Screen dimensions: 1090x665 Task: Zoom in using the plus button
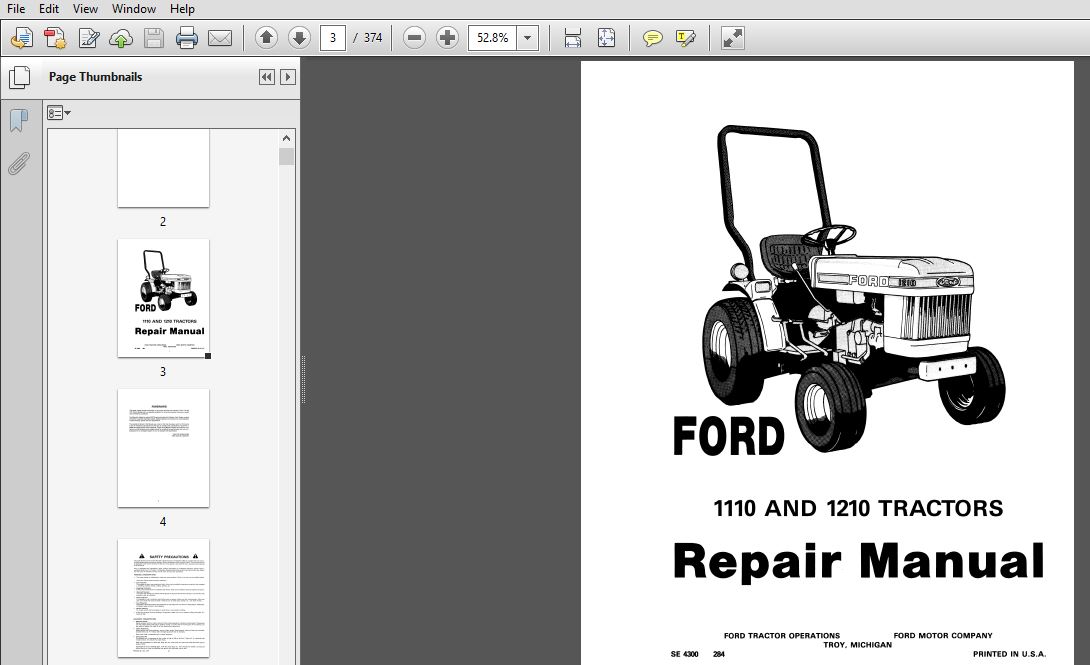tap(448, 39)
